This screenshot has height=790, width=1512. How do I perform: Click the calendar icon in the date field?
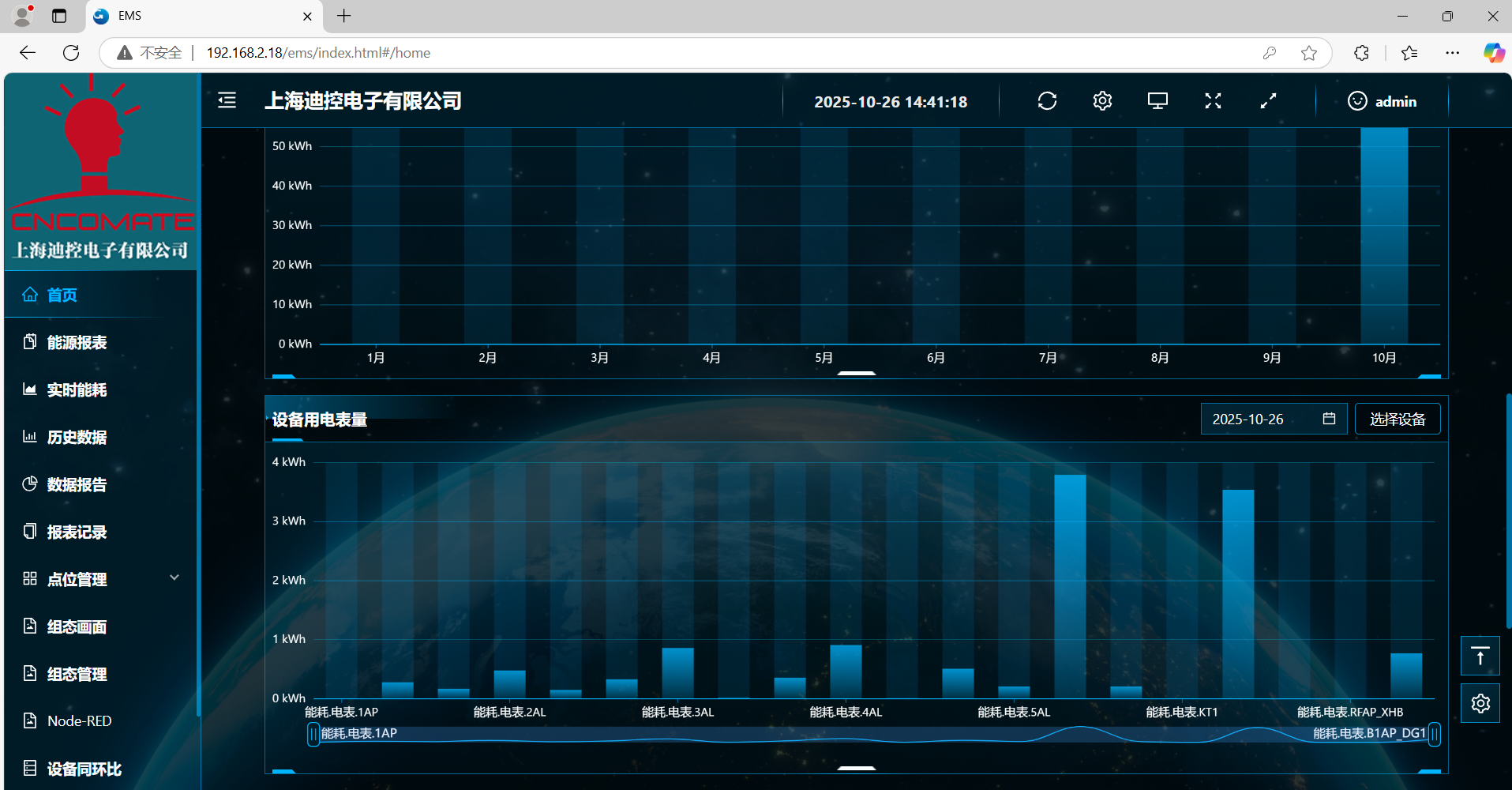point(1329,419)
